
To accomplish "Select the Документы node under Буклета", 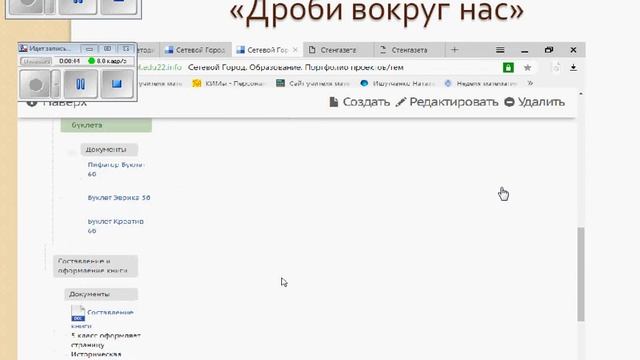I will click(109, 149).
